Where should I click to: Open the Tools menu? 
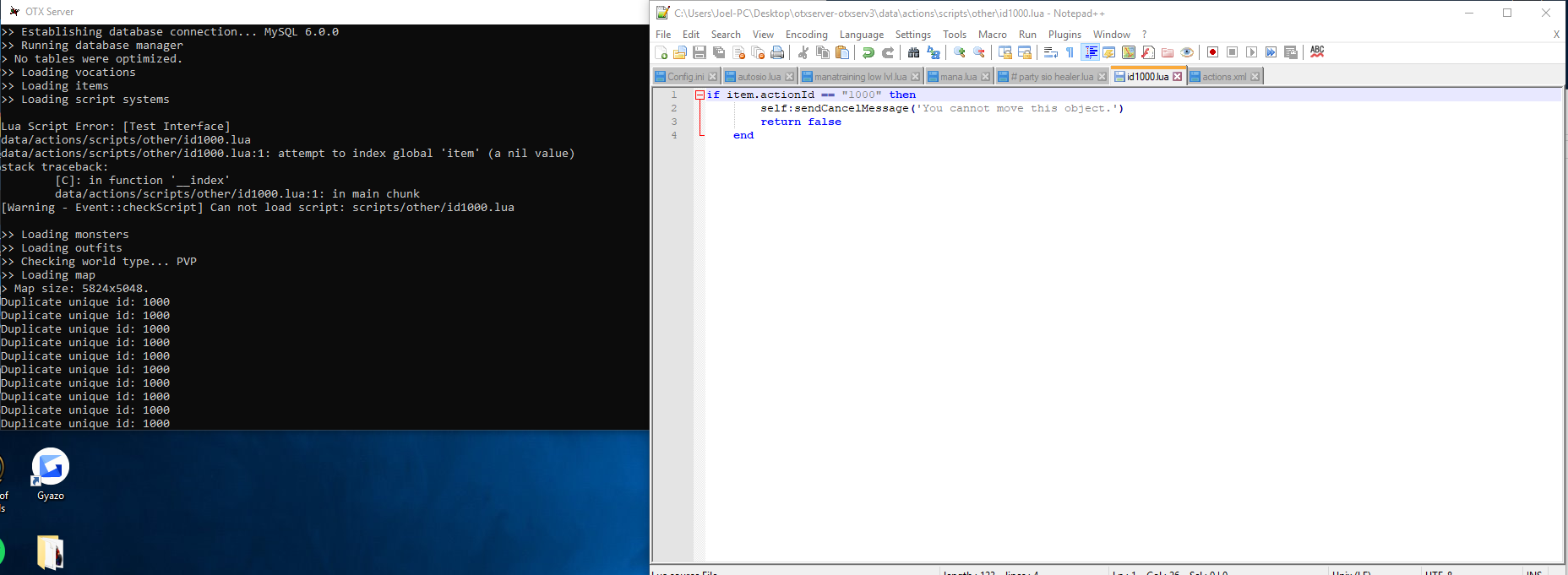click(955, 35)
